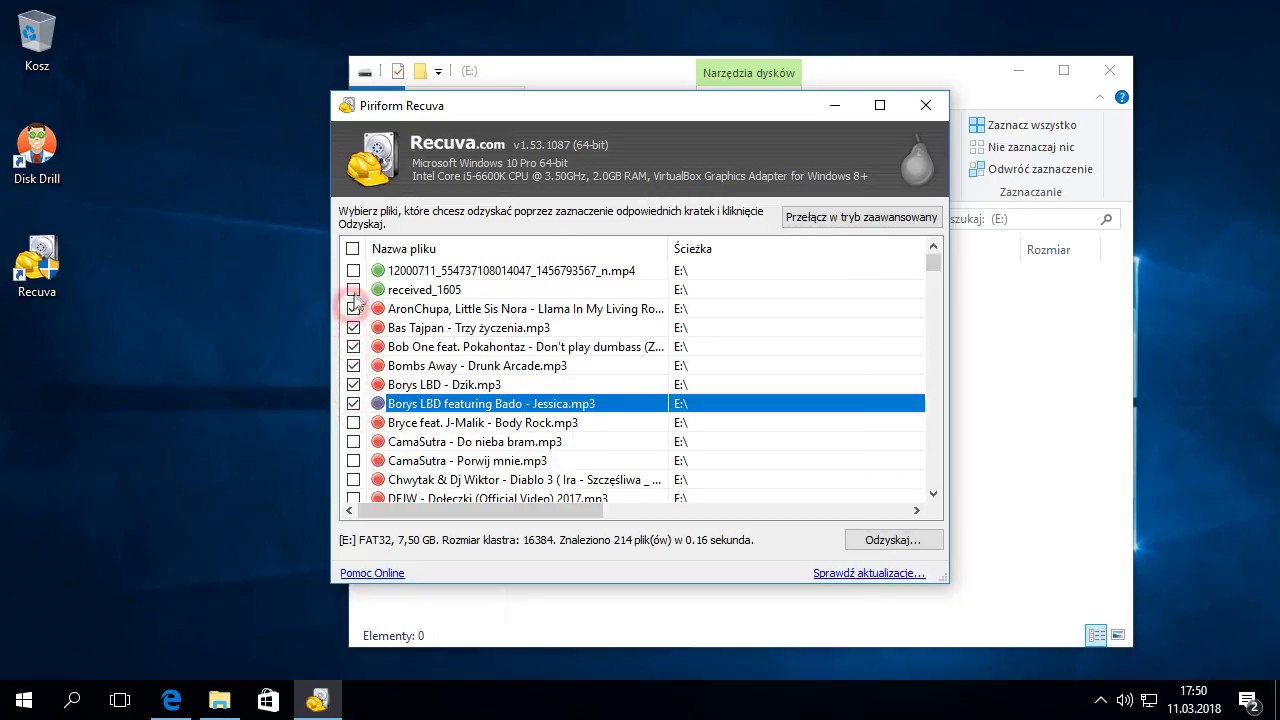Open Microsoft Store from taskbar
1280x720 pixels.
[268, 701]
